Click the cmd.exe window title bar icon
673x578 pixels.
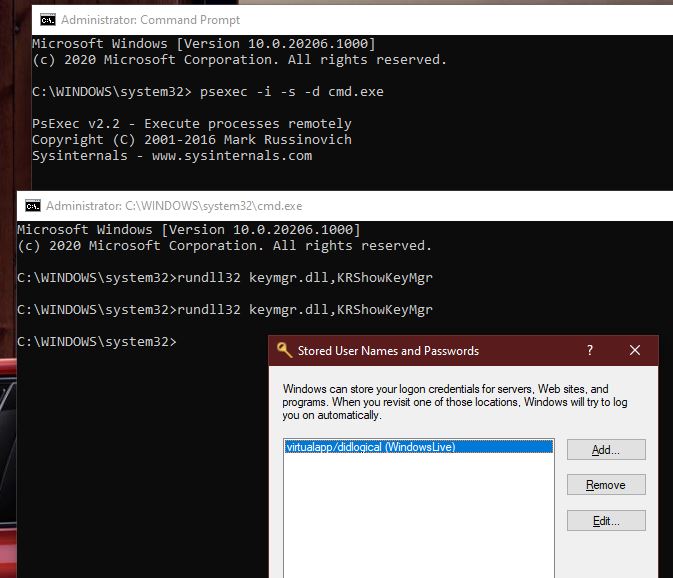33,206
